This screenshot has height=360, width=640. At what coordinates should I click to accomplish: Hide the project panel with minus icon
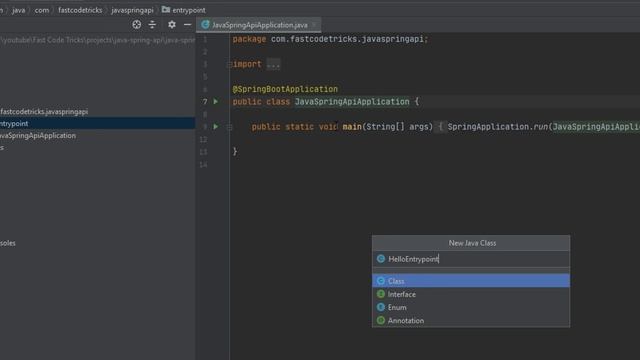(187, 24)
